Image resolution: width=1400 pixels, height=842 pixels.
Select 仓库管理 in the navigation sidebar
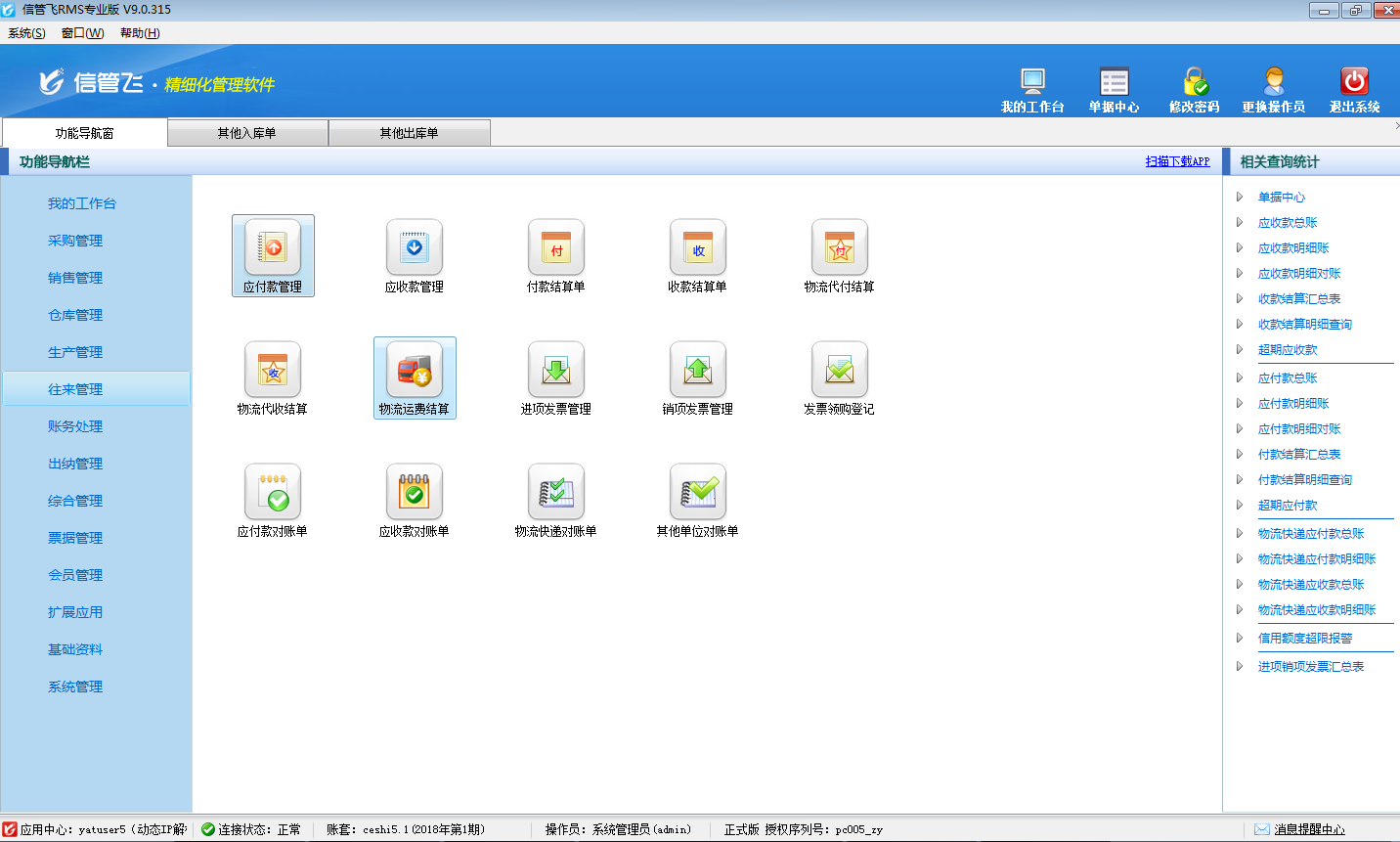[x=75, y=315]
